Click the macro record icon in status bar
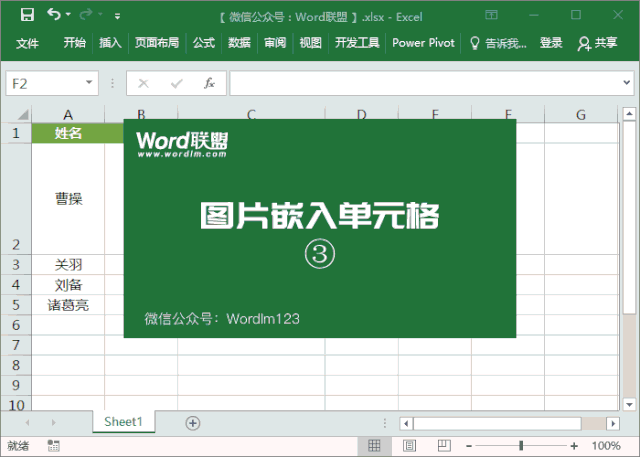The width and height of the screenshot is (640, 457). [53, 446]
